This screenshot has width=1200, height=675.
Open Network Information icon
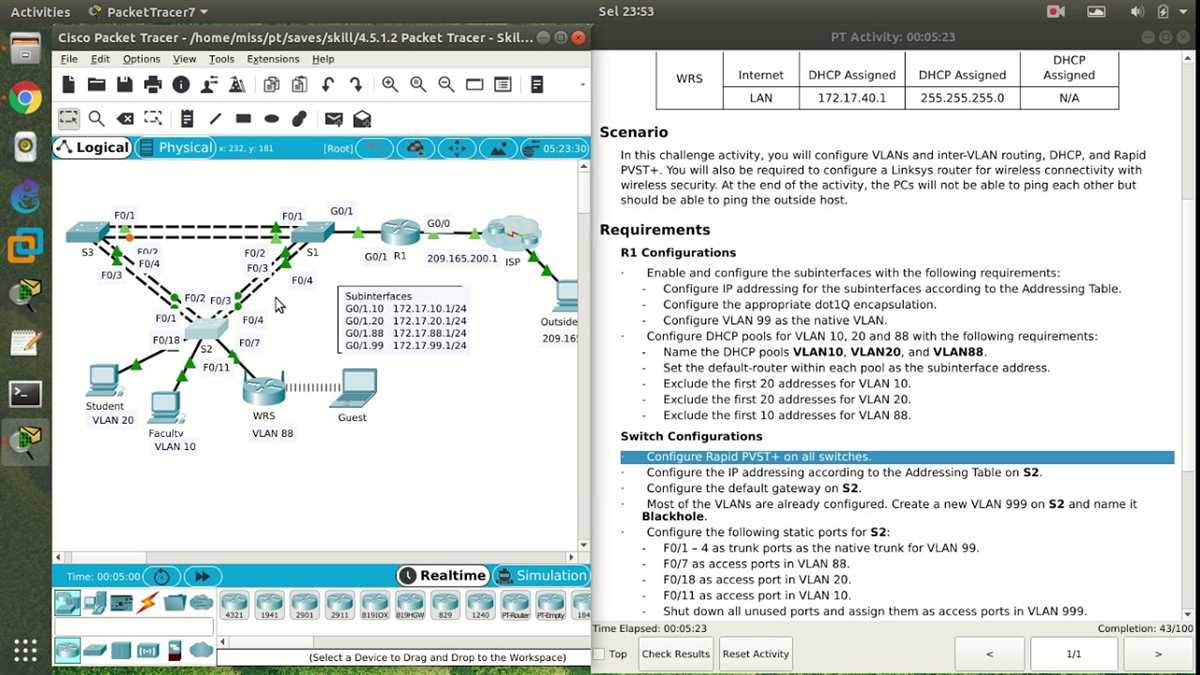click(x=181, y=85)
